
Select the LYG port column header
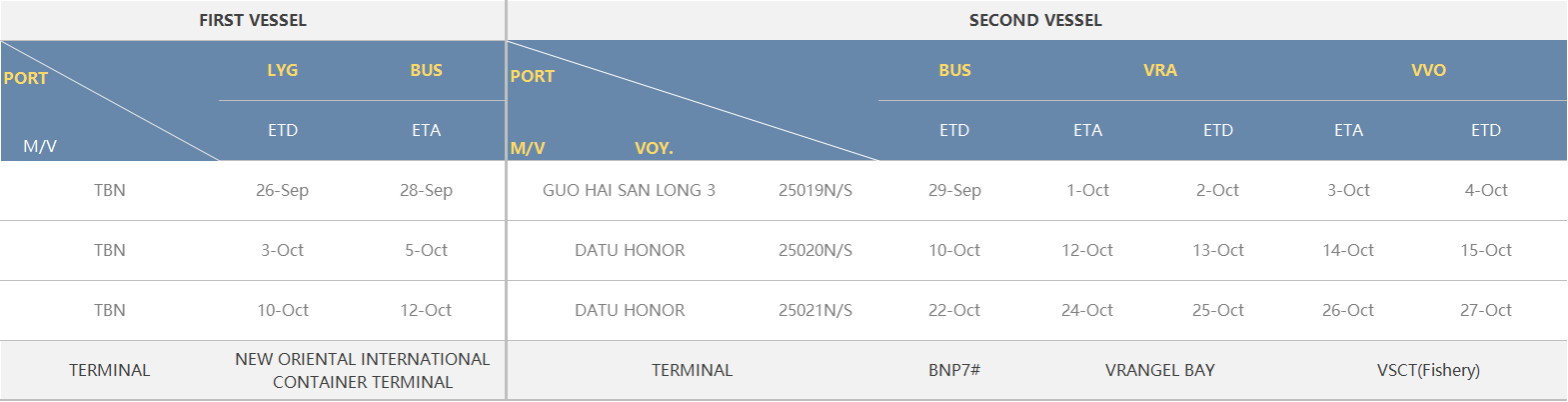pos(283,70)
